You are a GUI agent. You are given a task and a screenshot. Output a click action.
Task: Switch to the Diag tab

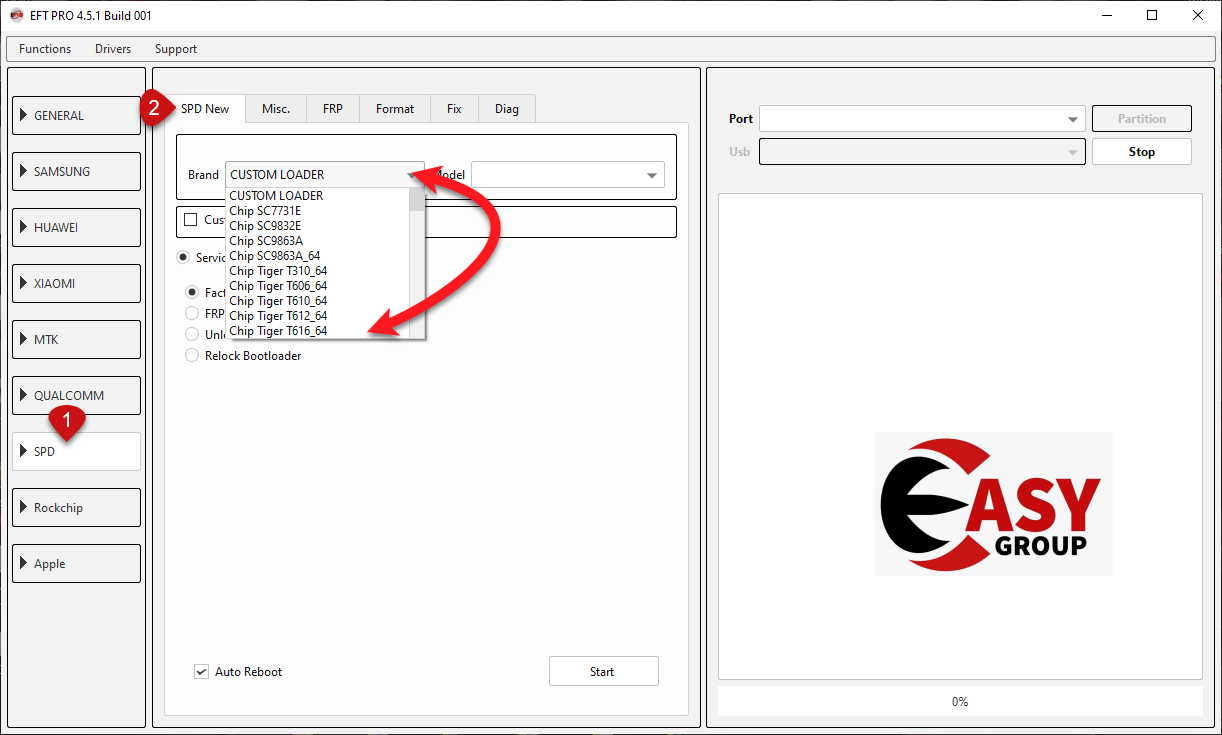[507, 109]
